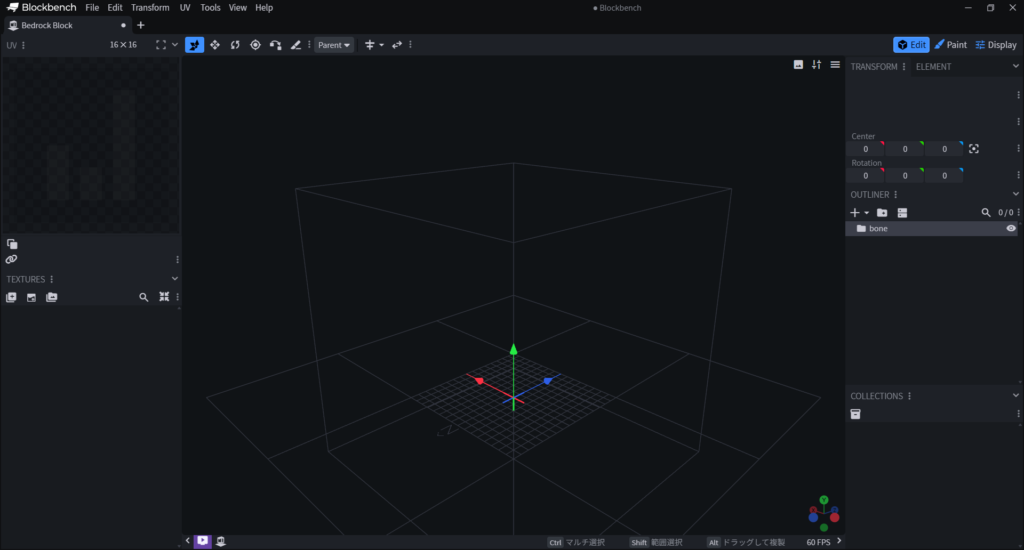Open the Parent transform space dropdown
This screenshot has height=550, width=1024.
[x=334, y=45]
